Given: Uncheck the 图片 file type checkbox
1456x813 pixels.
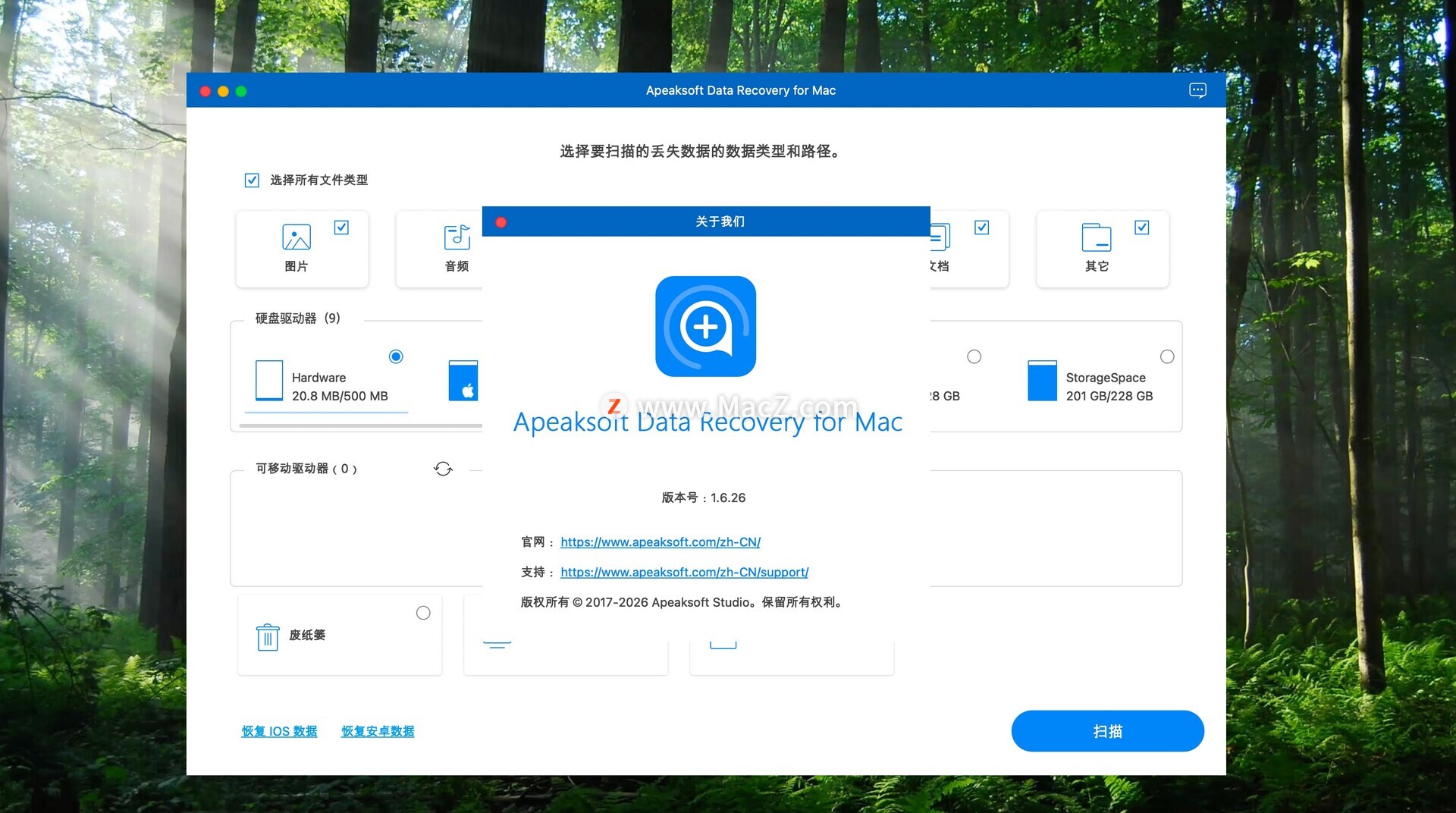Looking at the screenshot, I should (x=341, y=228).
